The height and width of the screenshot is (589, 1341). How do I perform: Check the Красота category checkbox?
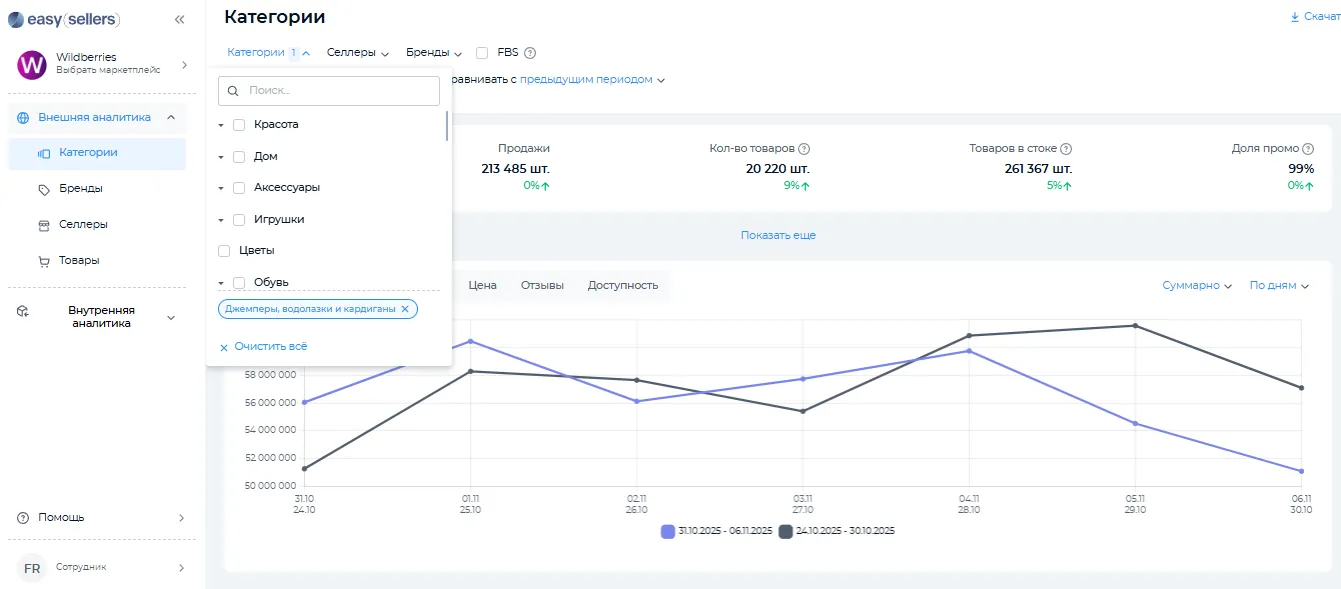[239, 125]
